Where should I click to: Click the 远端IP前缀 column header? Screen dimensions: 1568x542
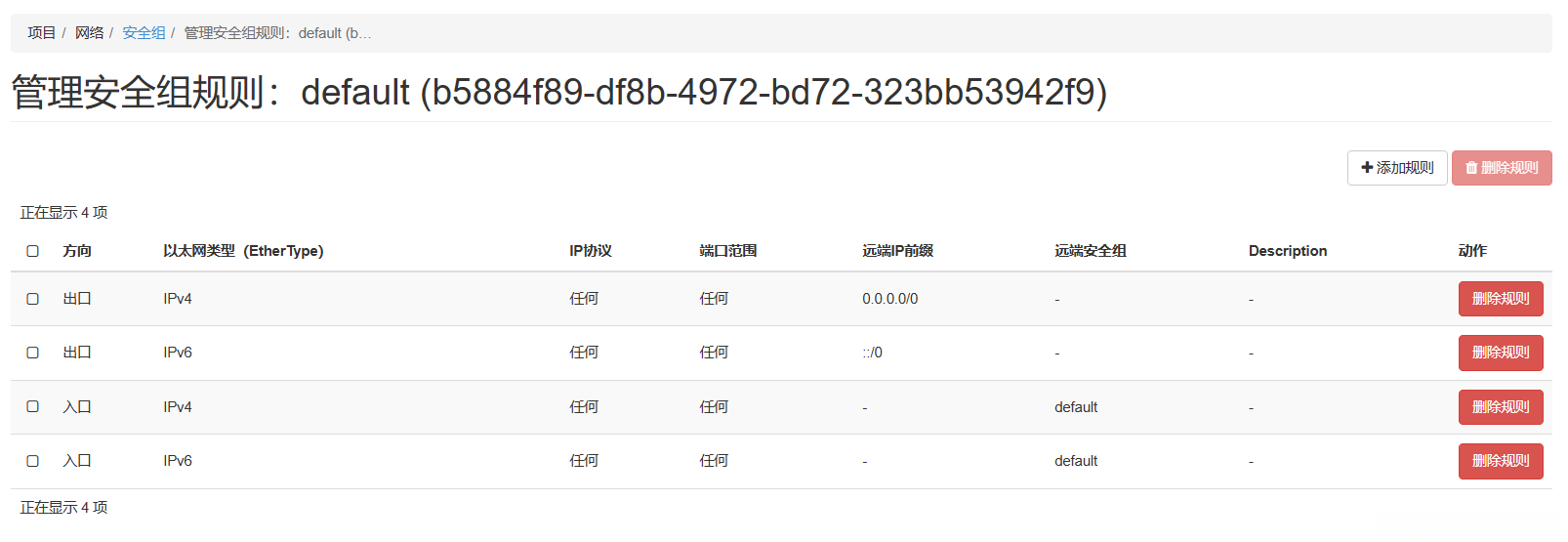pyautogui.click(x=897, y=251)
